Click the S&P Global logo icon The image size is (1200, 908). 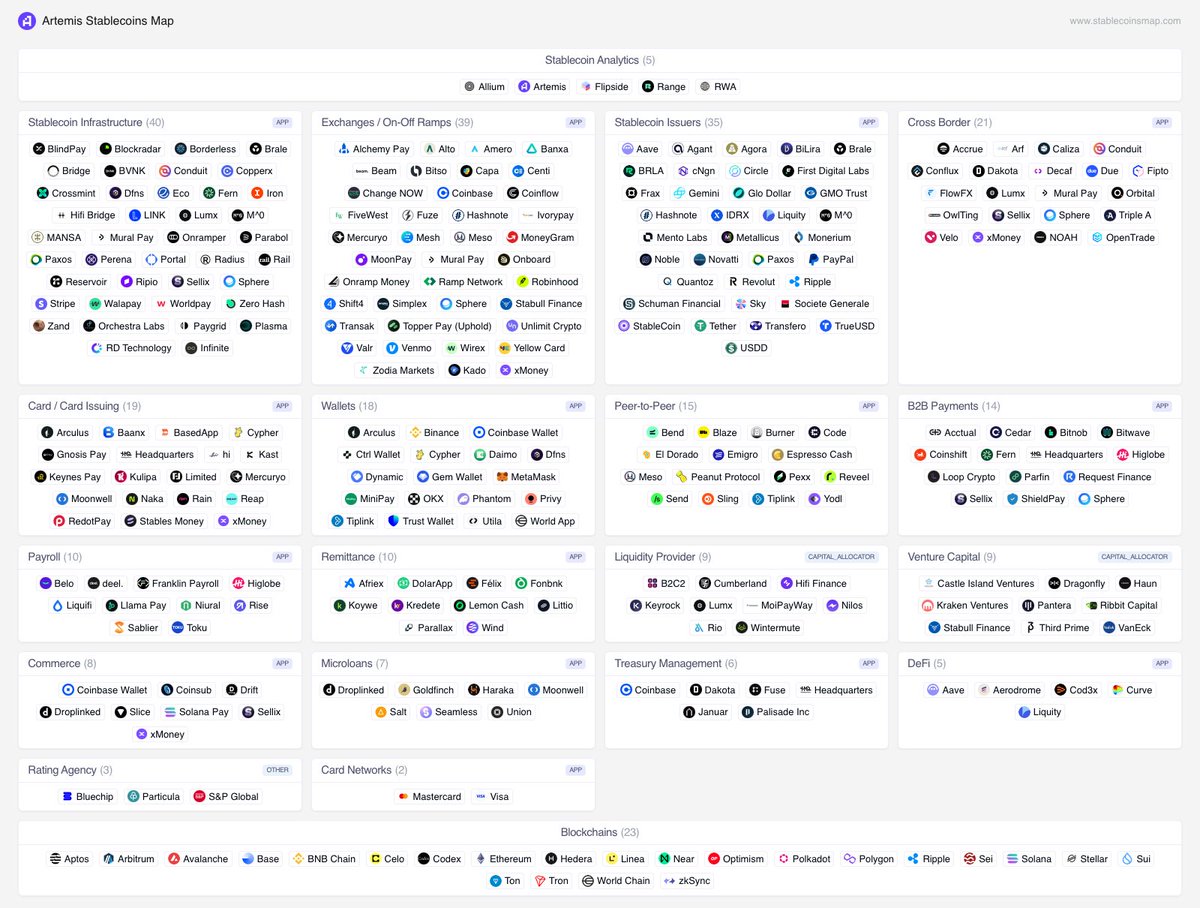pos(199,797)
